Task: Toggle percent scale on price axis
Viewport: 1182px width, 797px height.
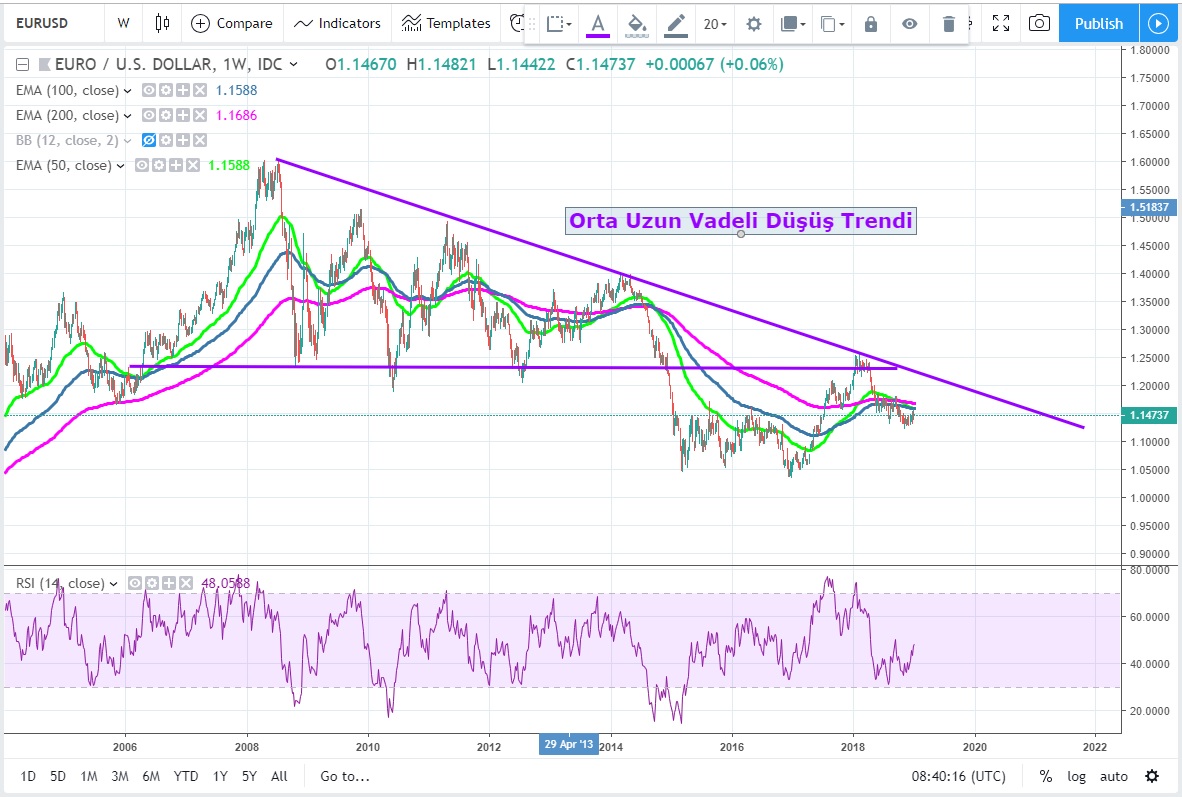Action: [x=1046, y=776]
